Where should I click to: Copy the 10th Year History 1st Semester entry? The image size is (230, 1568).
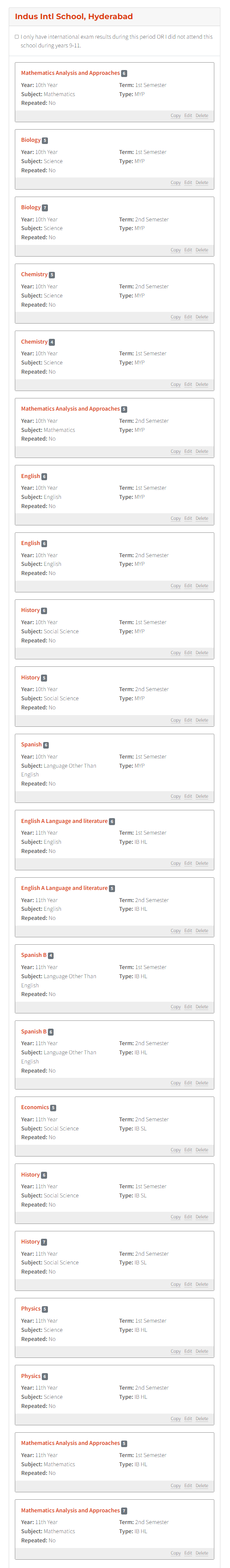click(176, 652)
